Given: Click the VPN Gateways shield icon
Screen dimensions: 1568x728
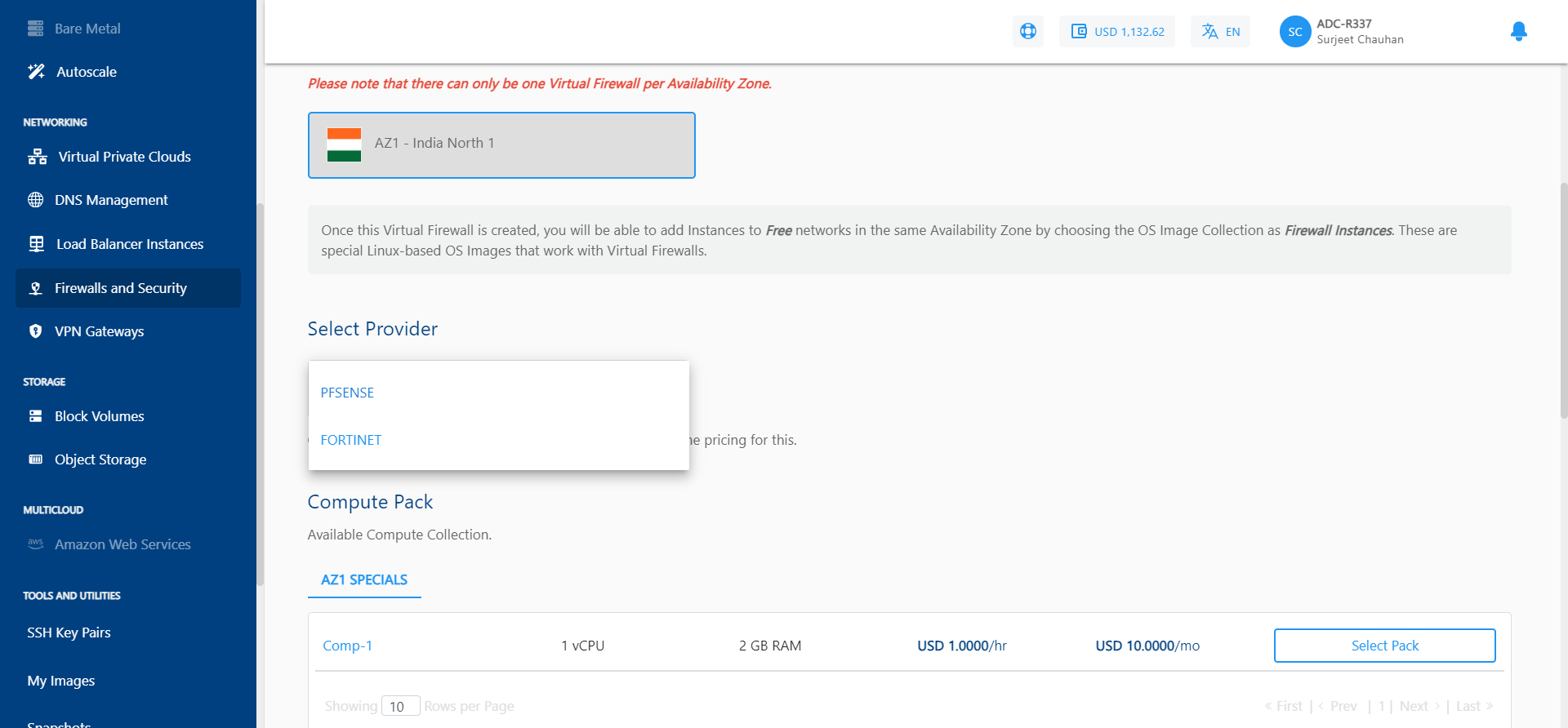Looking at the screenshot, I should click(36, 331).
